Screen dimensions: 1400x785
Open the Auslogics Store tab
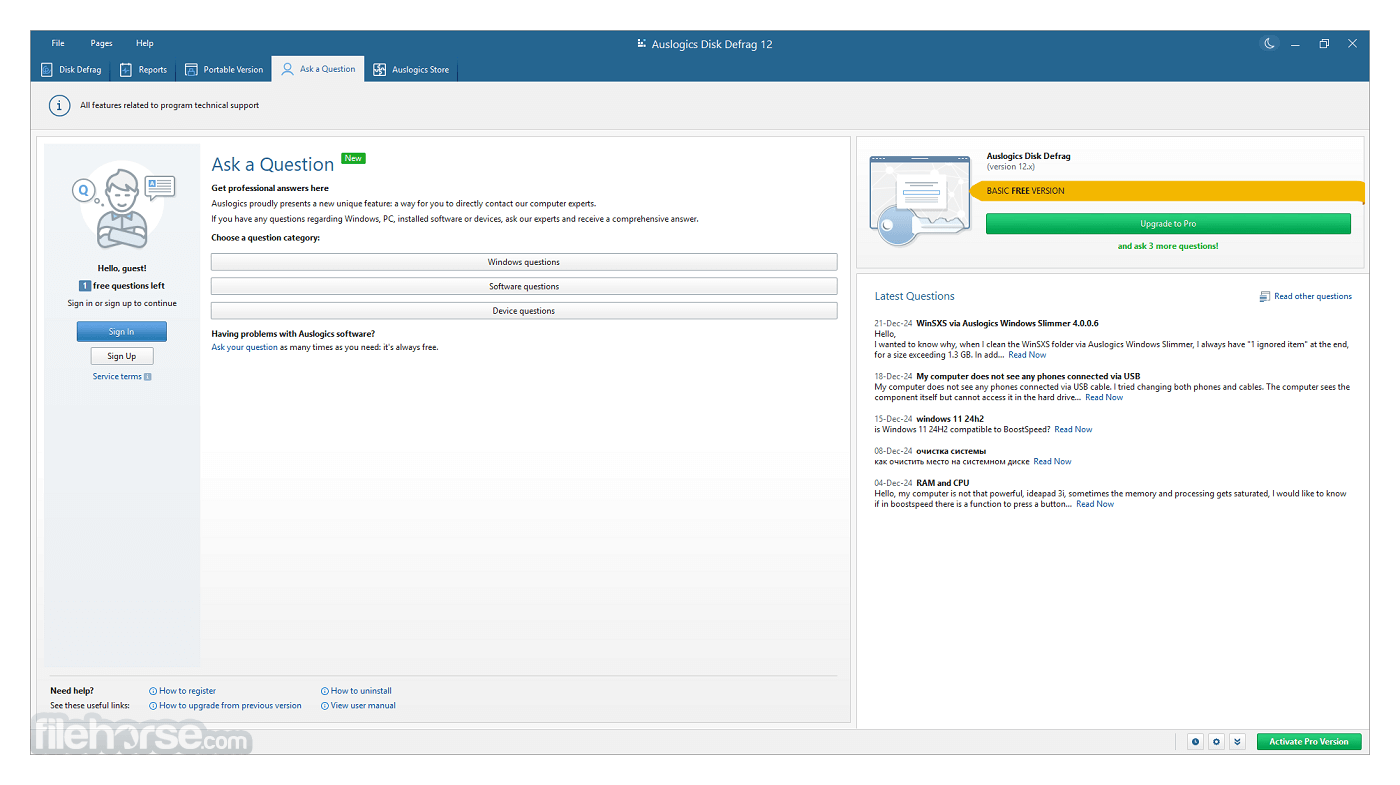411,70
